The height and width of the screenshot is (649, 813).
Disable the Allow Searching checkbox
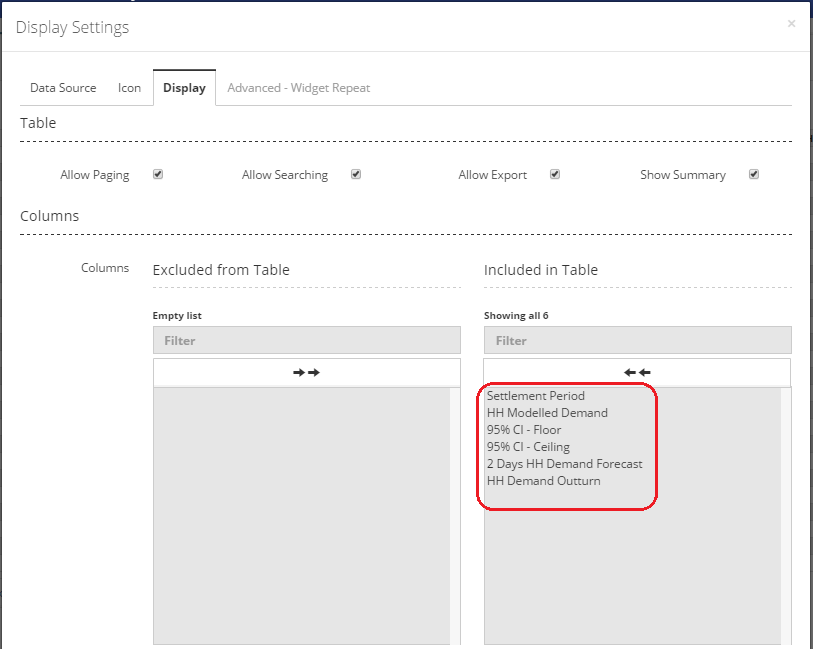(x=356, y=174)
